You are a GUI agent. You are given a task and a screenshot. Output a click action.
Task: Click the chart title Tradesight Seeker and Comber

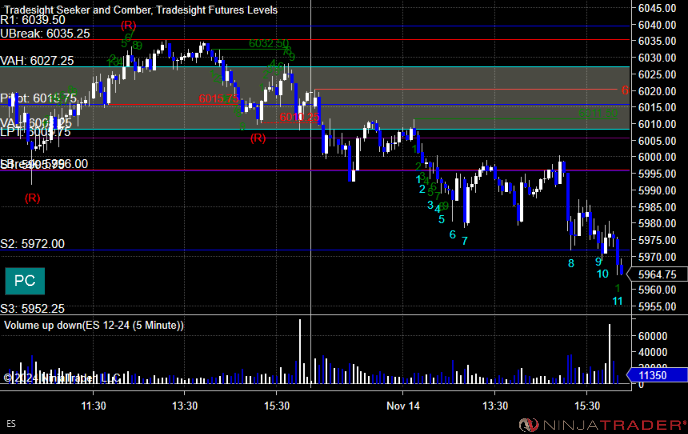pos(78,10)
